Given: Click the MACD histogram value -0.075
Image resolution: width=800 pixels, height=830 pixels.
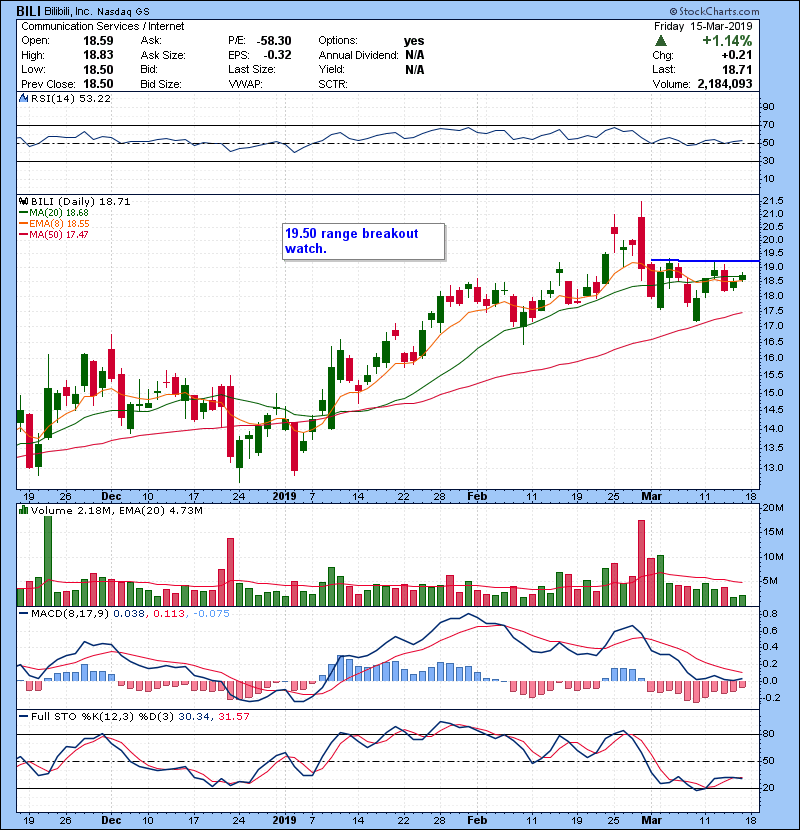Looking at the screenshot, I should [x=211, y=614].
